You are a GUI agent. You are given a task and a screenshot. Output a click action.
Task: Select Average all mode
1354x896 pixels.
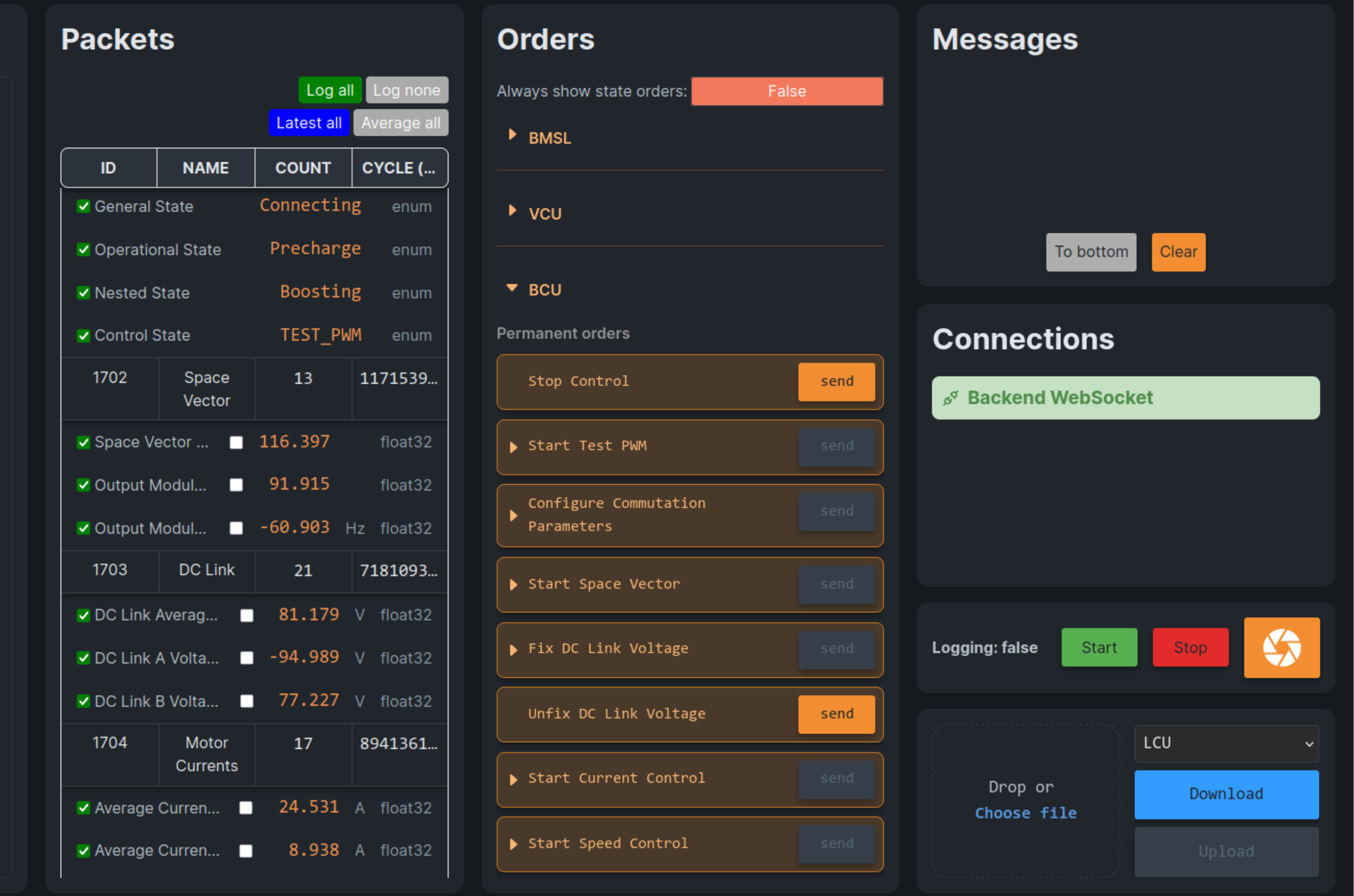(401, 123)
